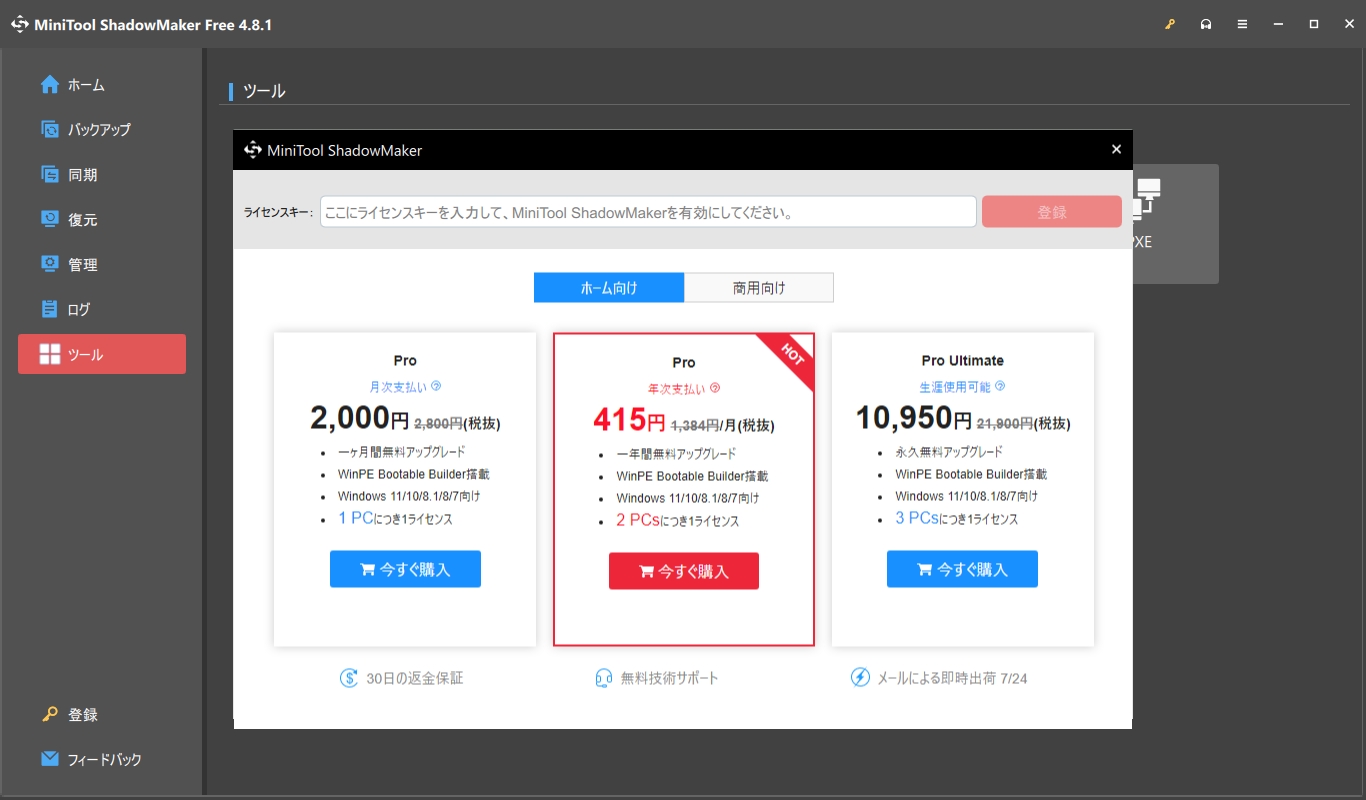Buy the 2,000円 monthly Pro plan
Screen dimensions: 1366x800
[x=405, y=569]
